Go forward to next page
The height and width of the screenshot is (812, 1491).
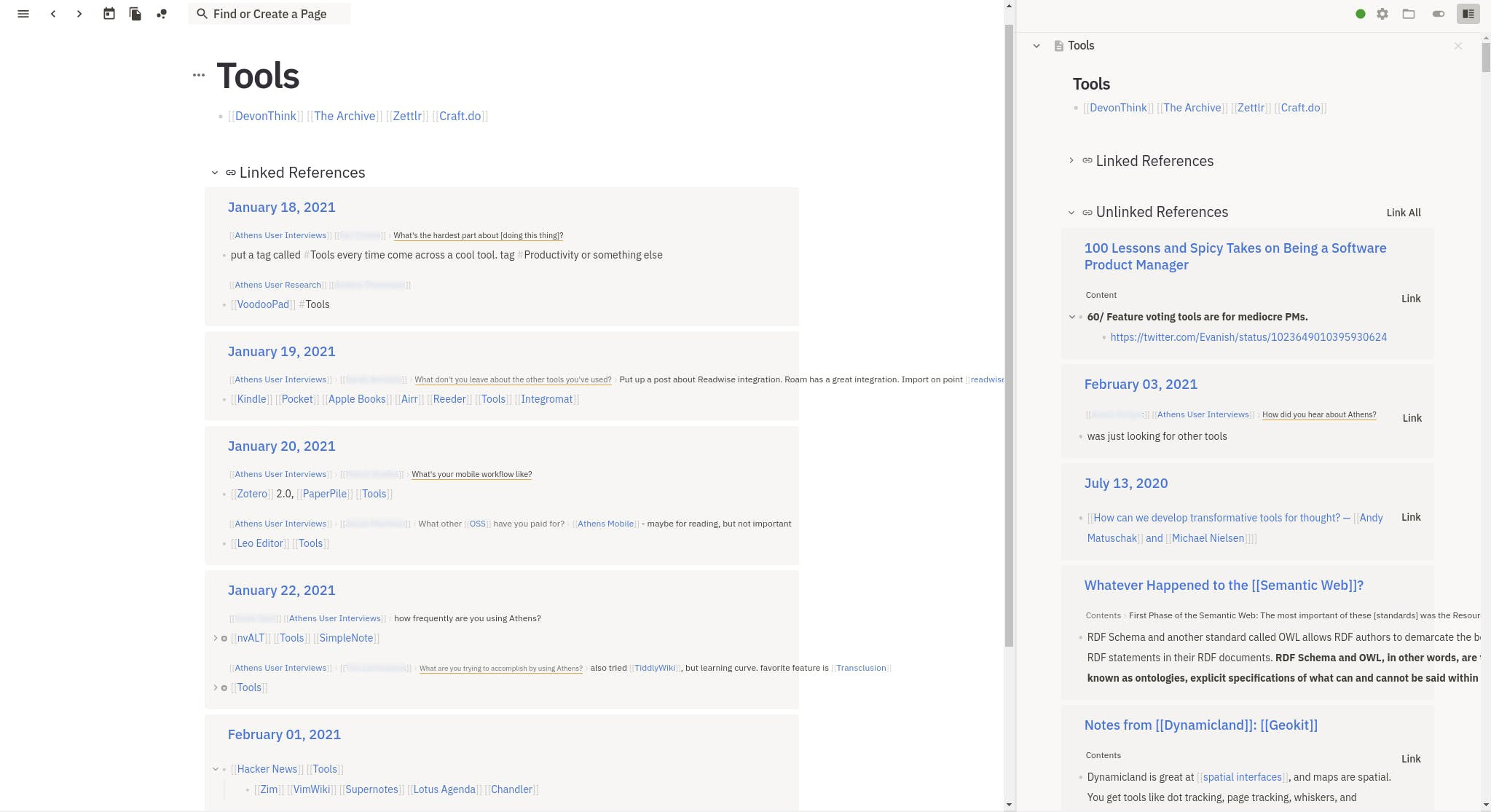click(79, 14)
